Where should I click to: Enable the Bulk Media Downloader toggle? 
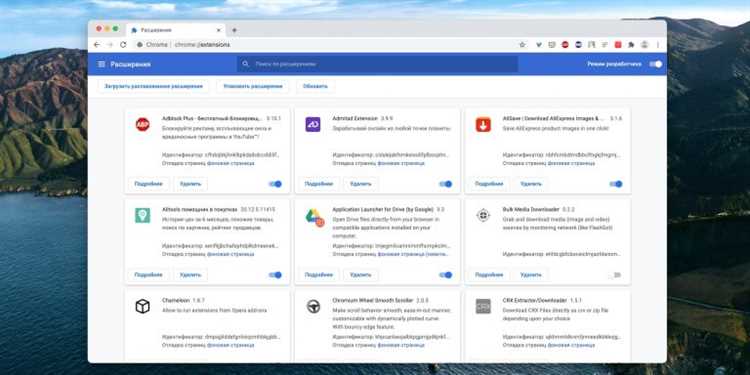click(x=616, y=275)
